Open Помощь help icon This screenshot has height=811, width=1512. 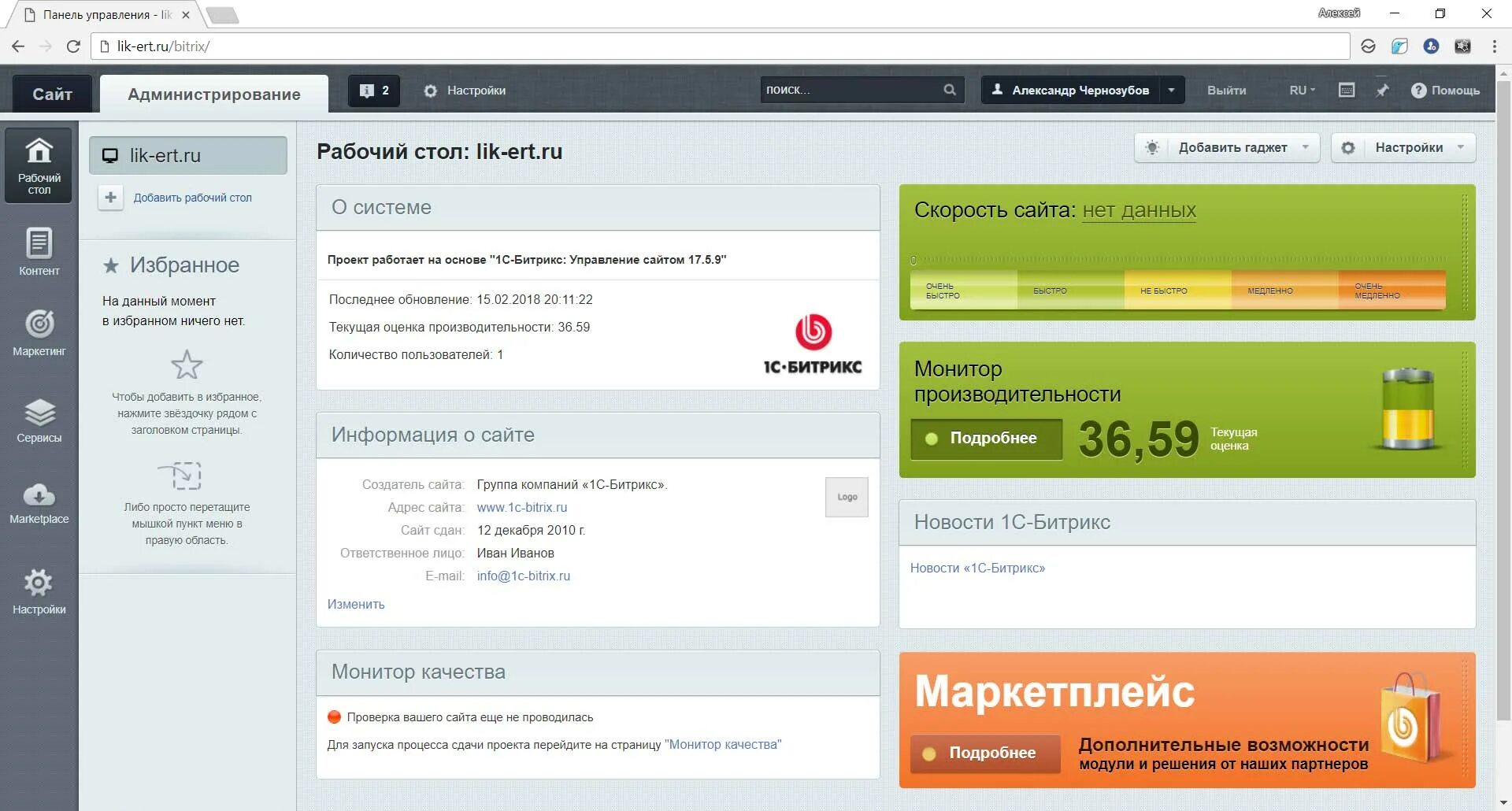coord(1445,90)
